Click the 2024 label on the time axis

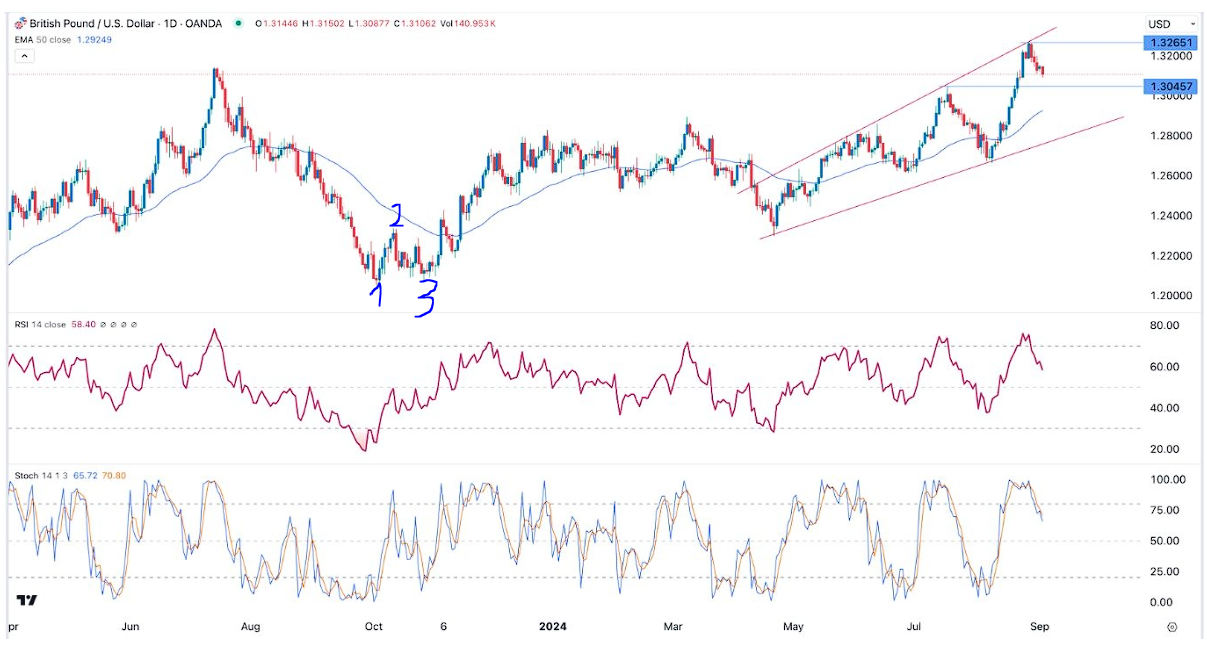click(552, 628)
